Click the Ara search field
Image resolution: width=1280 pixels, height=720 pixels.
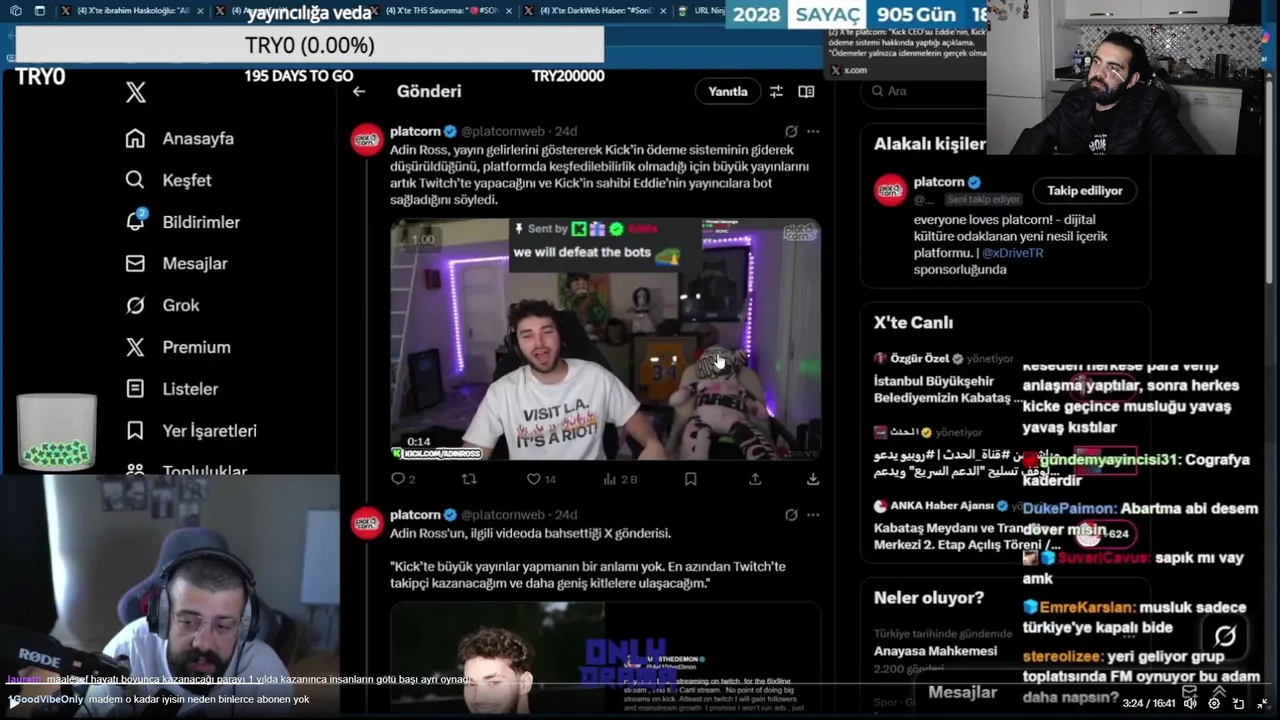pyautogui.click(x=925, y=91)
